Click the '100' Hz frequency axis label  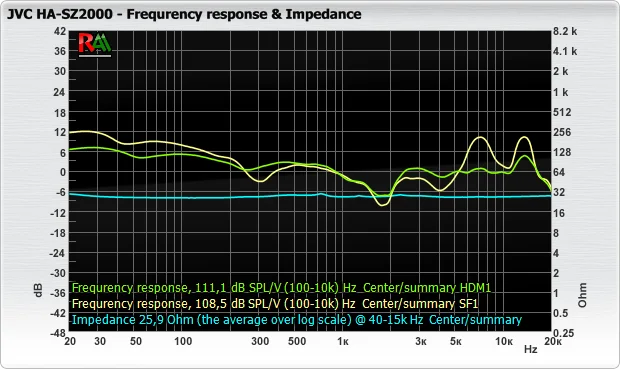pyautogui.click(x=183, y=341)
